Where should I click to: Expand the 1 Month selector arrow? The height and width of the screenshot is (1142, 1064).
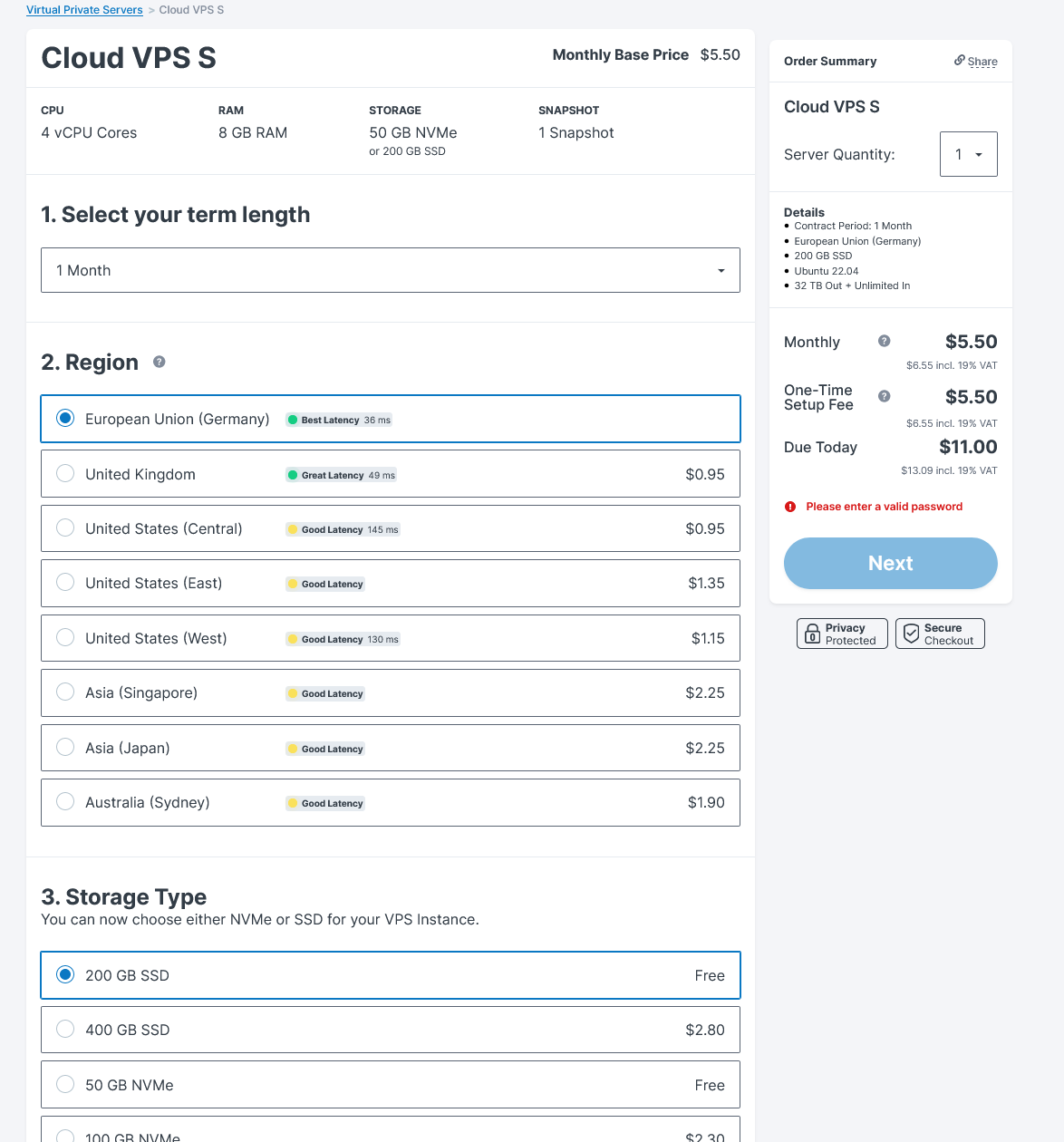(721, 270)
